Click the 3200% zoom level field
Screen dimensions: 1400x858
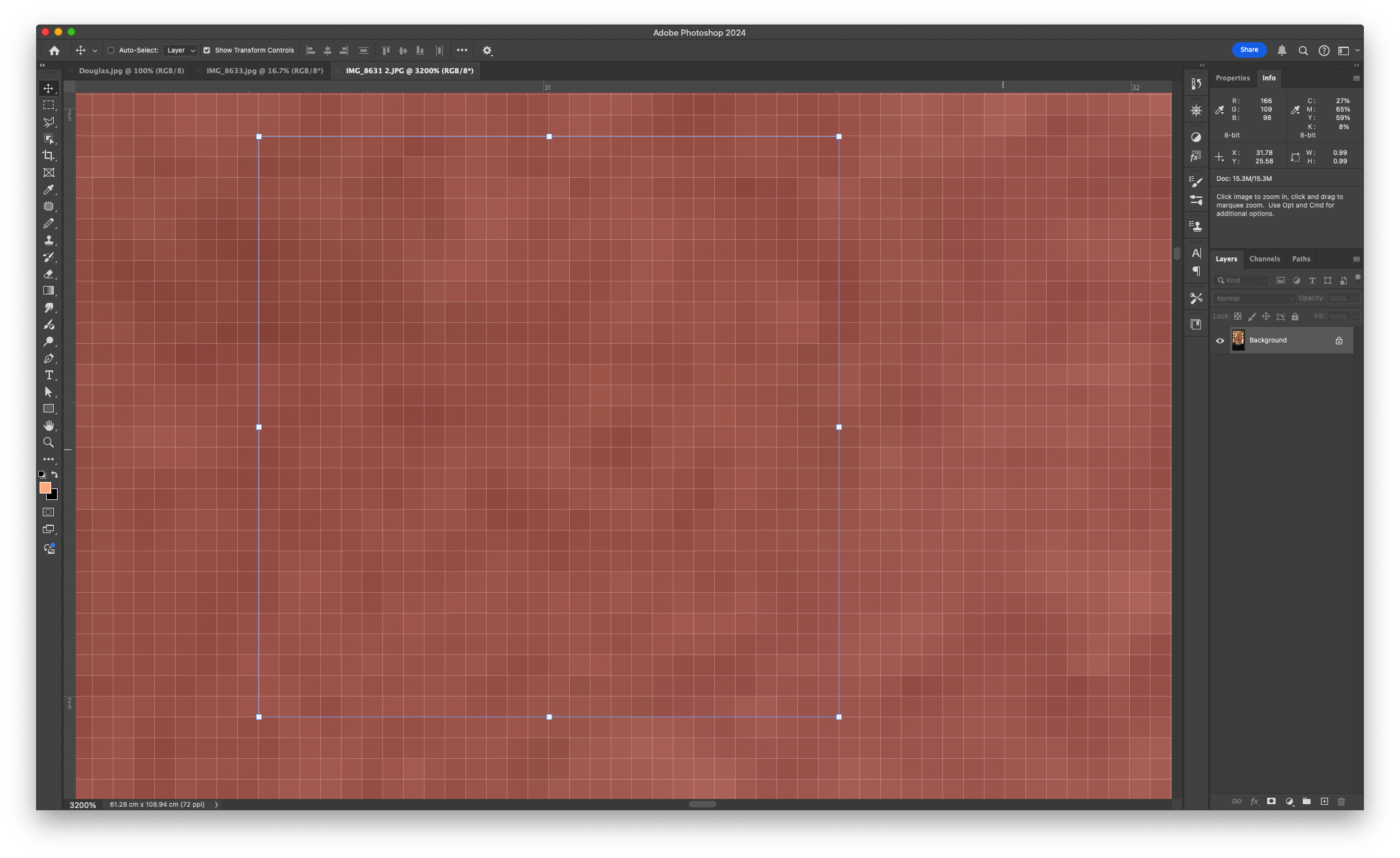(x=83, y=805)
